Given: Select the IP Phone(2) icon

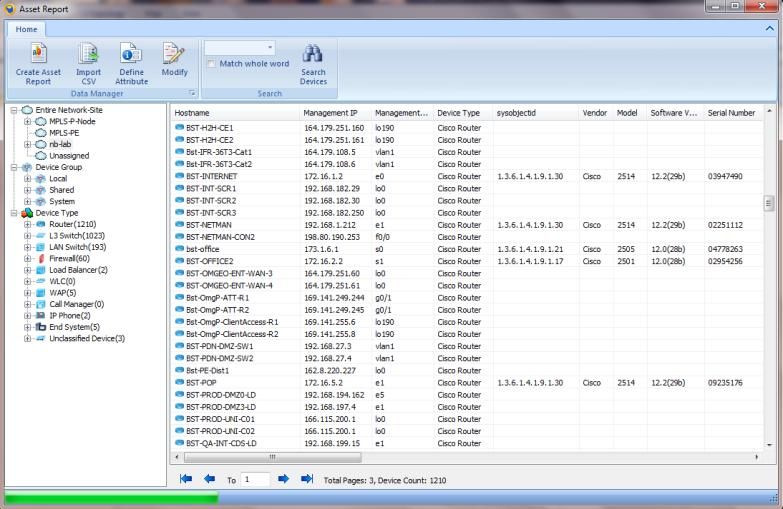Looking at the screenshot, I should click(x=41, y=316).
